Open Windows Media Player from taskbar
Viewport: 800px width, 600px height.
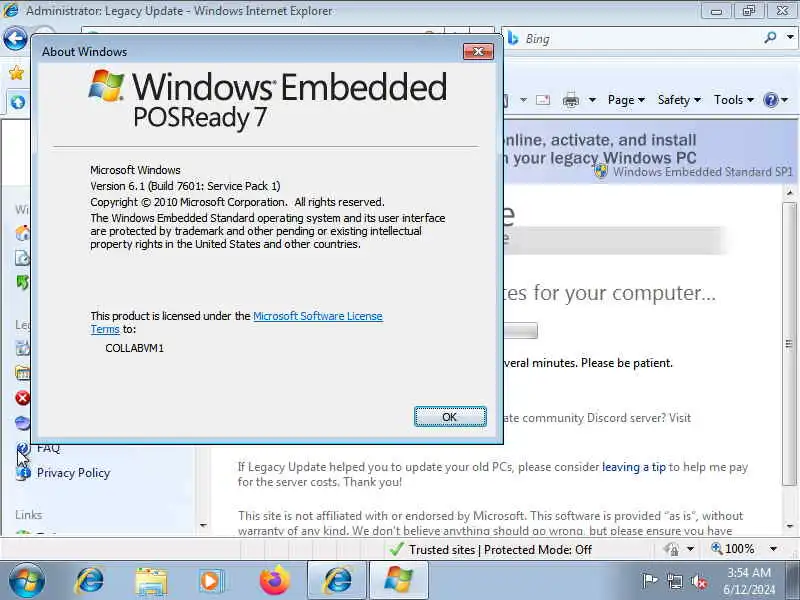coord(211,581)
